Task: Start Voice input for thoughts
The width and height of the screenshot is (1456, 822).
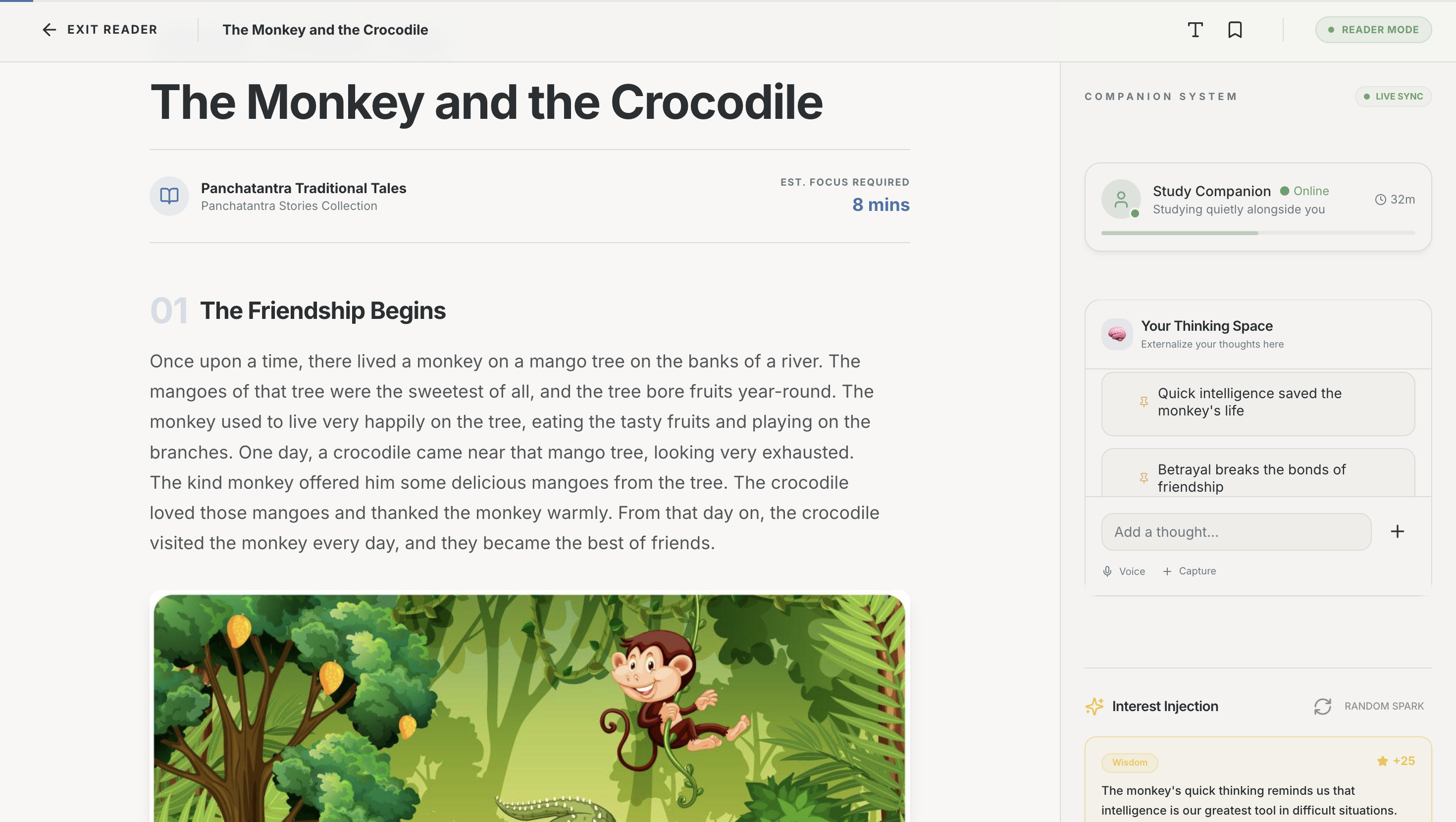Action: point(1124,571)
